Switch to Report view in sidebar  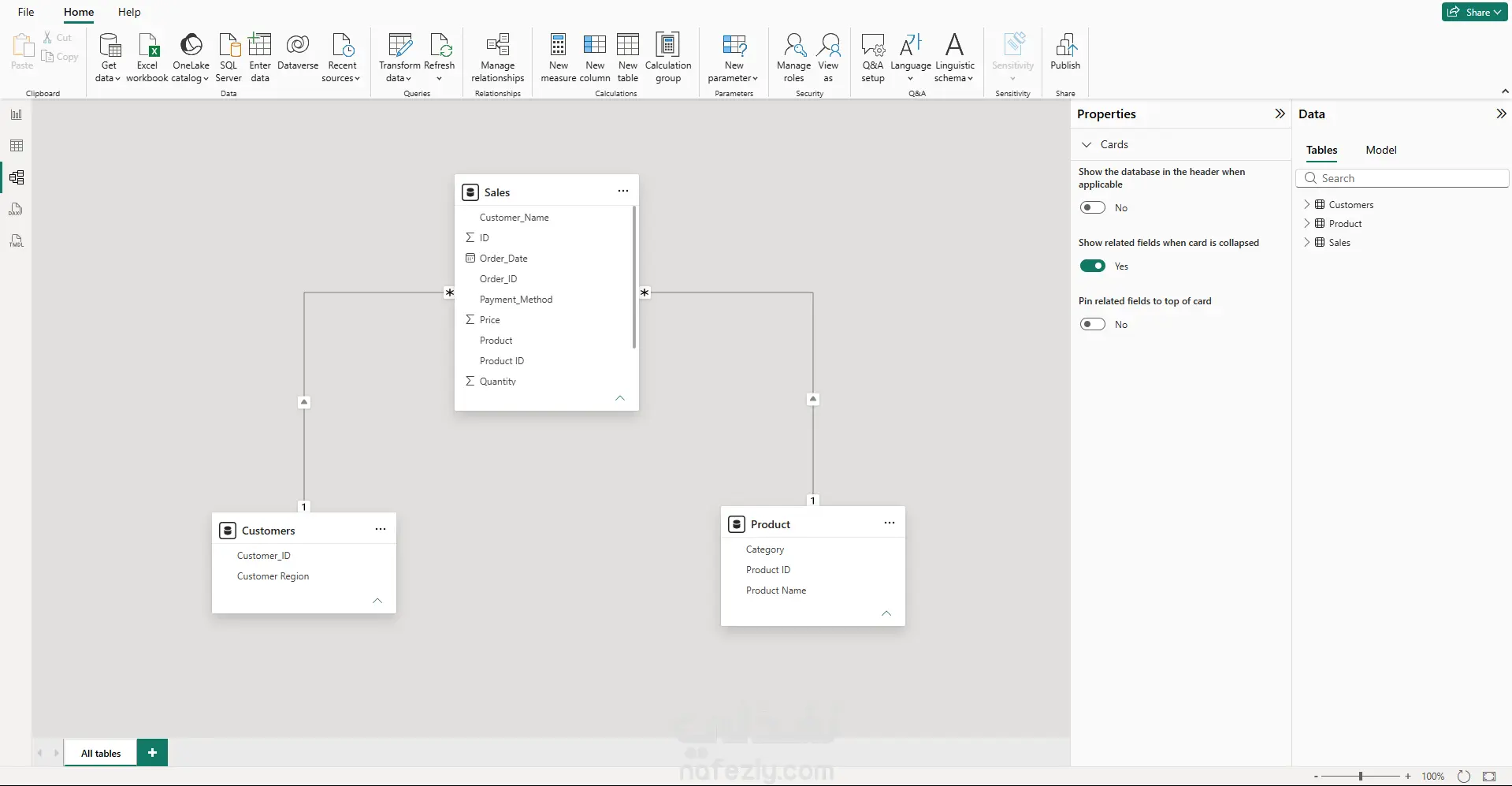[17, 114]
